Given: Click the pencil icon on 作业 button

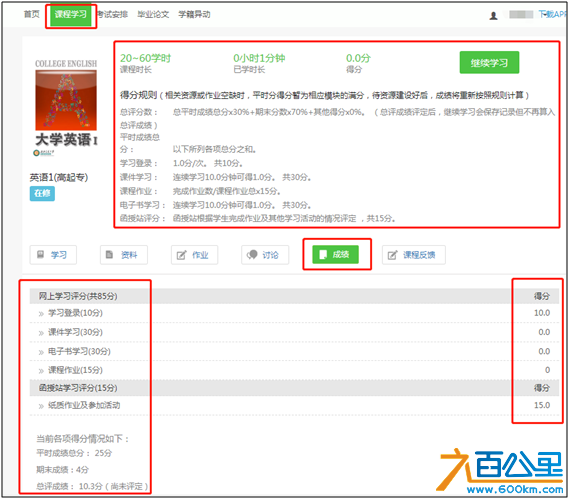Looking at the screenshot, I should point(181,255).
